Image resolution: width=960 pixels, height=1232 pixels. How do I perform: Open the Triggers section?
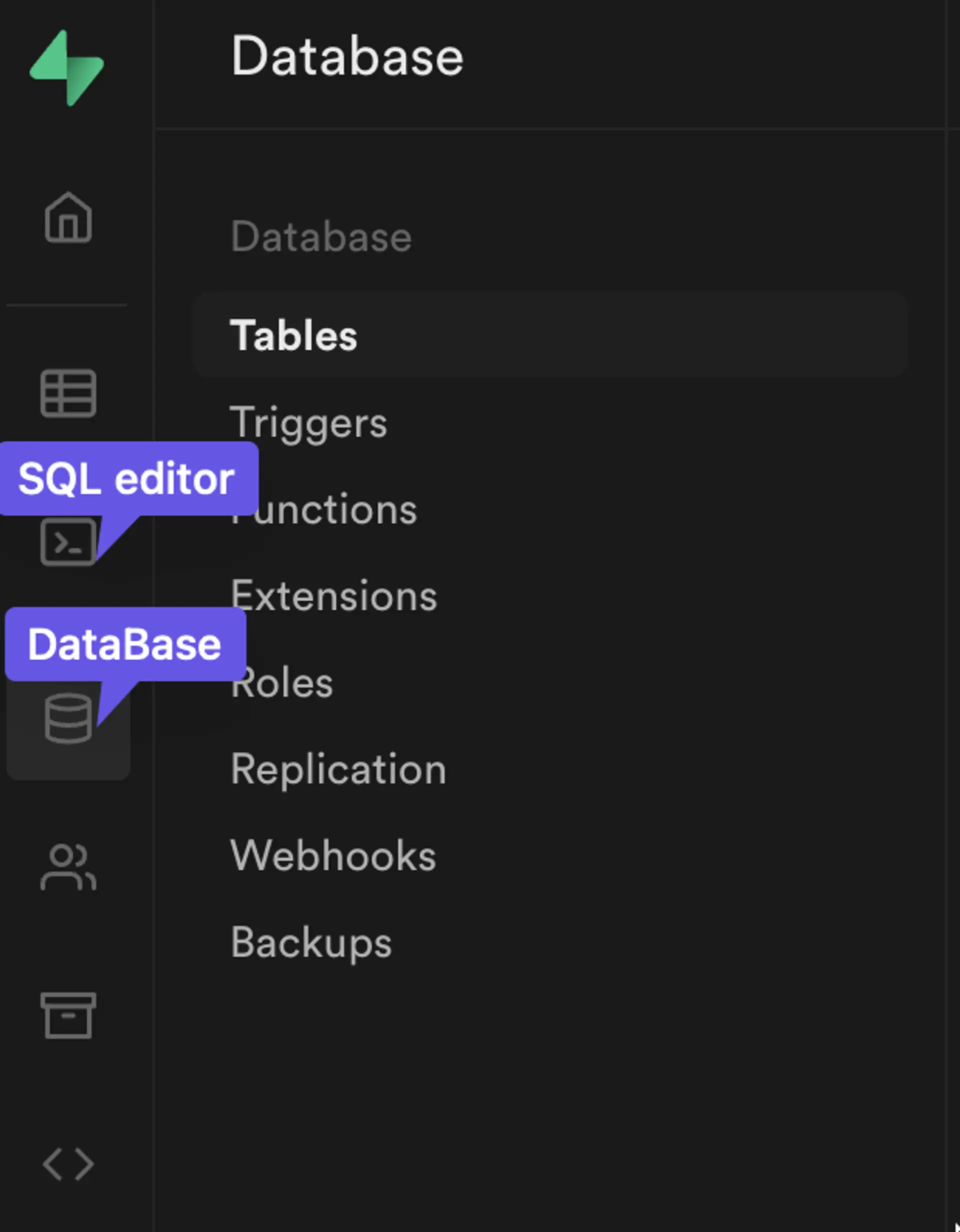[308, 422]
